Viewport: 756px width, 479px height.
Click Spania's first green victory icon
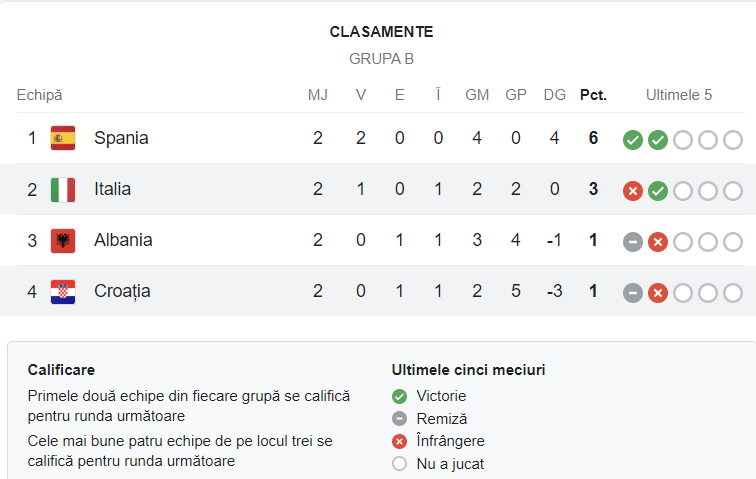(633, 140)
